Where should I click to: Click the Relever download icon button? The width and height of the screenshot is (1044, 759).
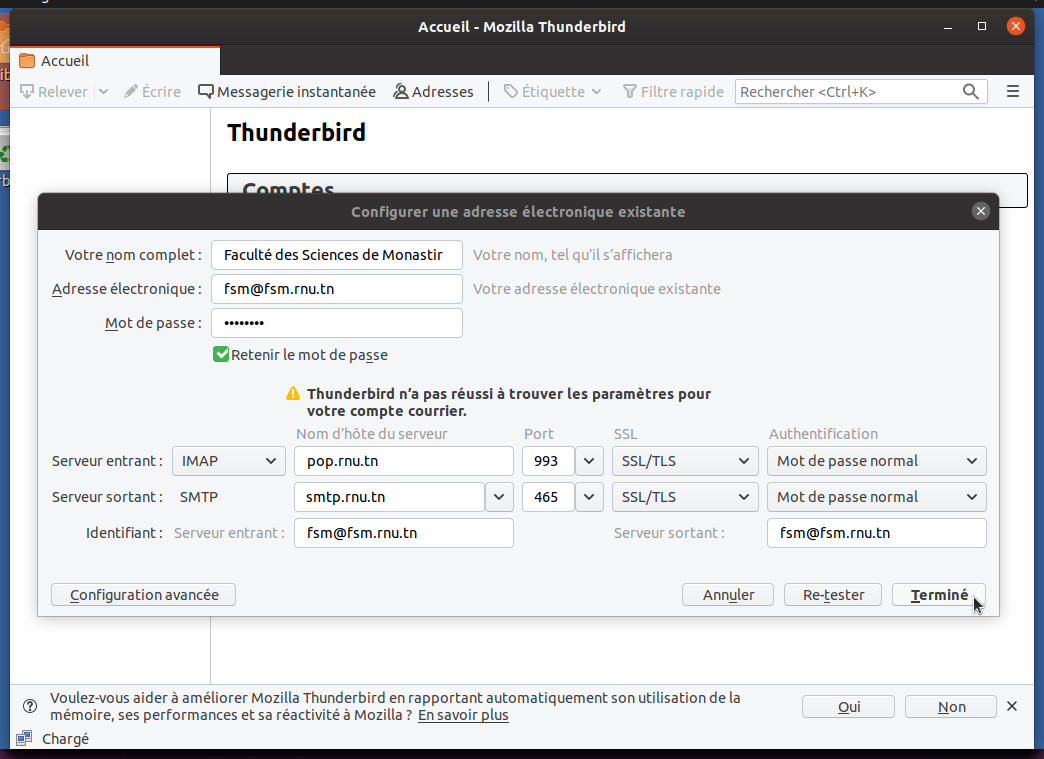tap(53, 92)
